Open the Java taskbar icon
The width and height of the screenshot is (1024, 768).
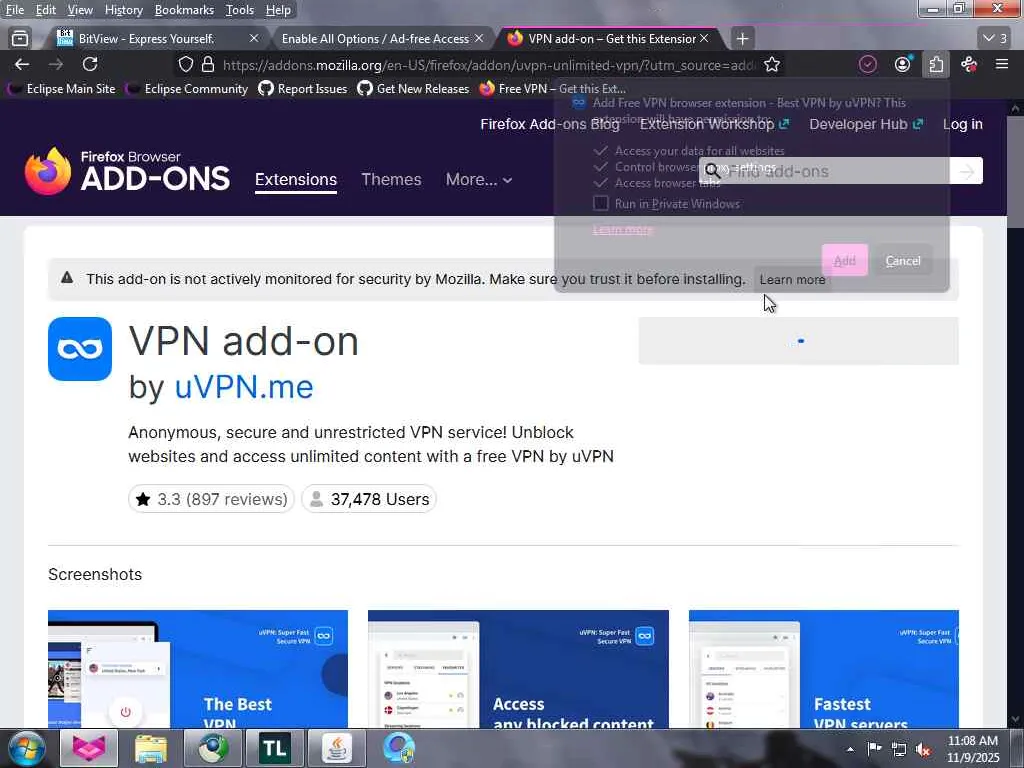click(337, 748)
